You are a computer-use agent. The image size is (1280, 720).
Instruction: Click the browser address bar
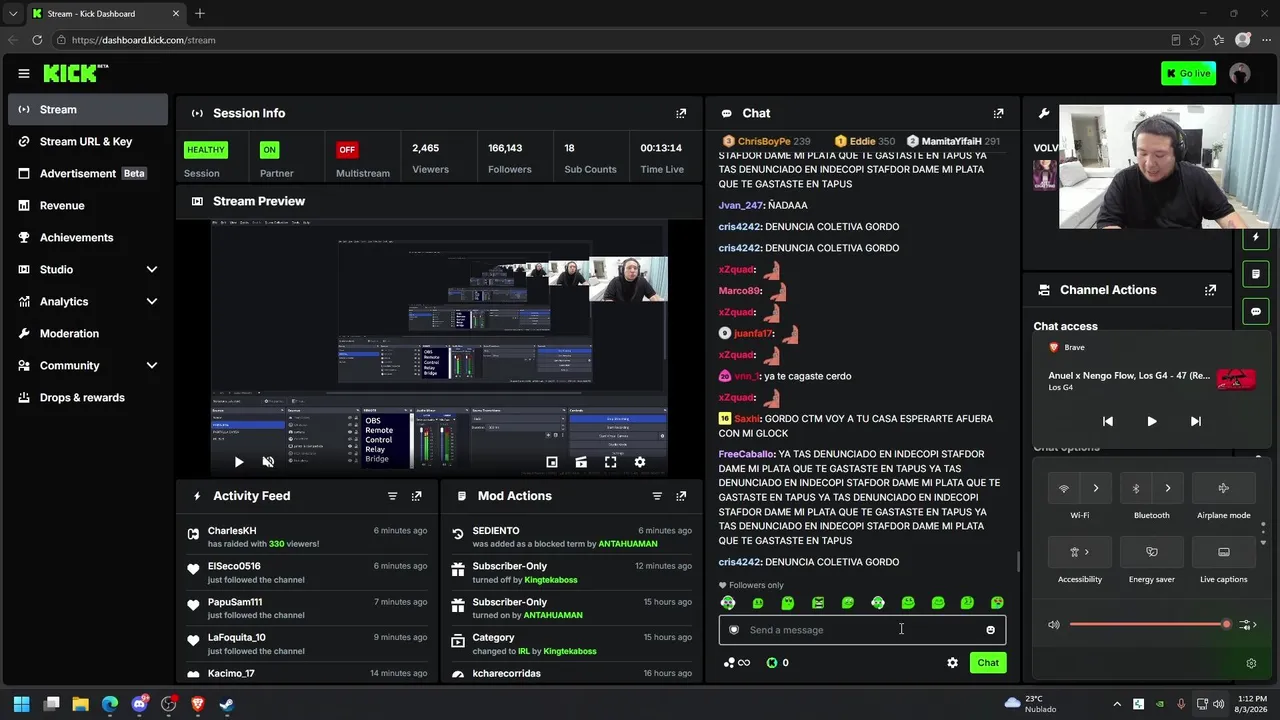point(610,40)
